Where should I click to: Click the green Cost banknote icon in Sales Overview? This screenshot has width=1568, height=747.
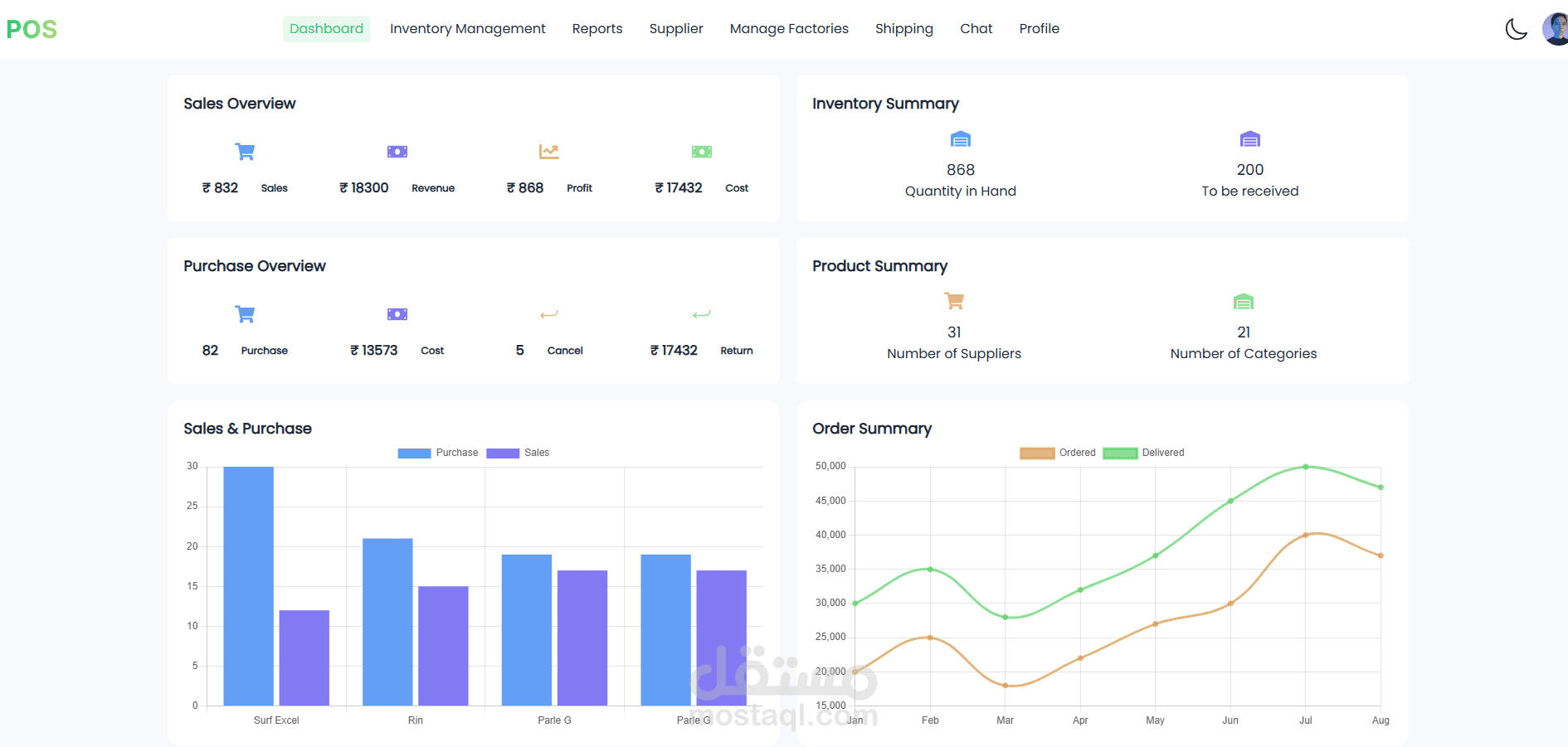pos(702,152)
